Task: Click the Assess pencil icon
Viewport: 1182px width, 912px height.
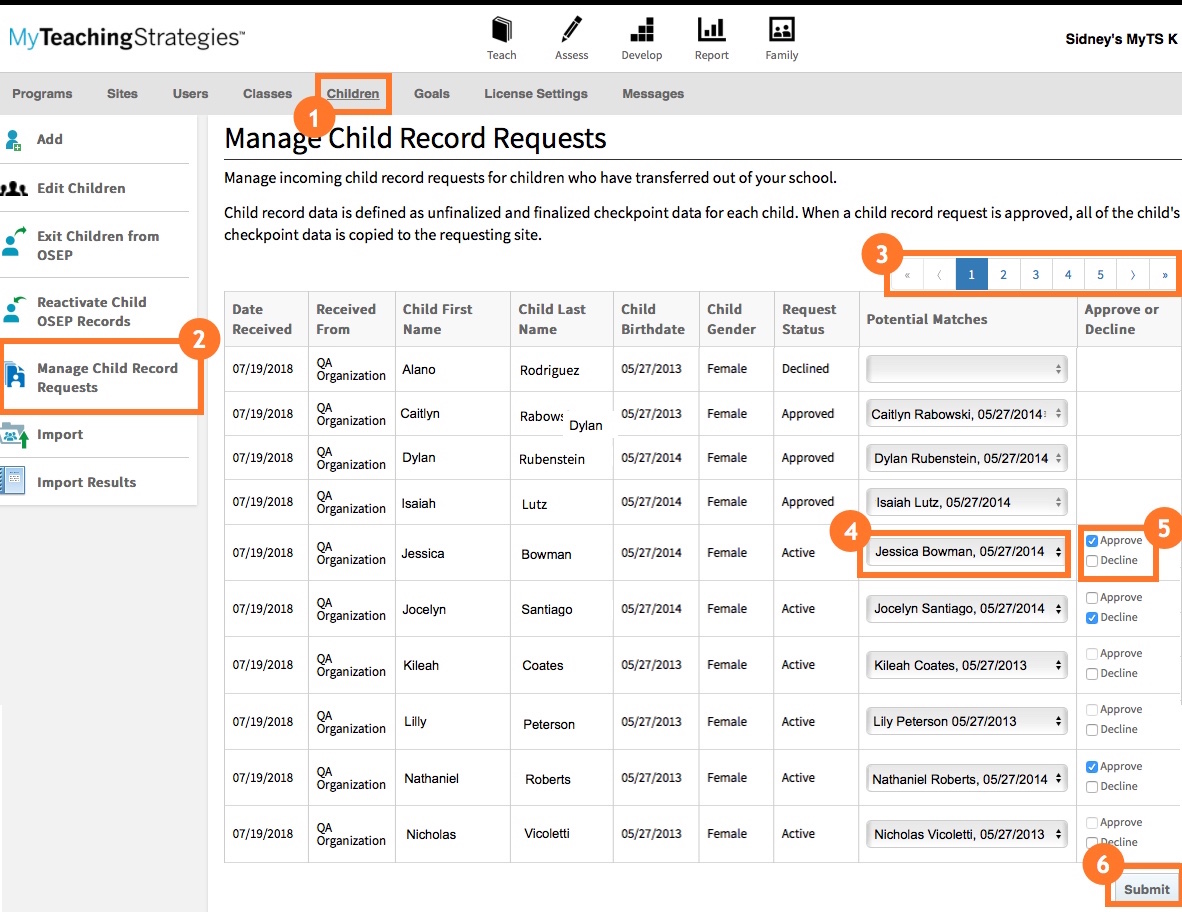Action: 571,30
